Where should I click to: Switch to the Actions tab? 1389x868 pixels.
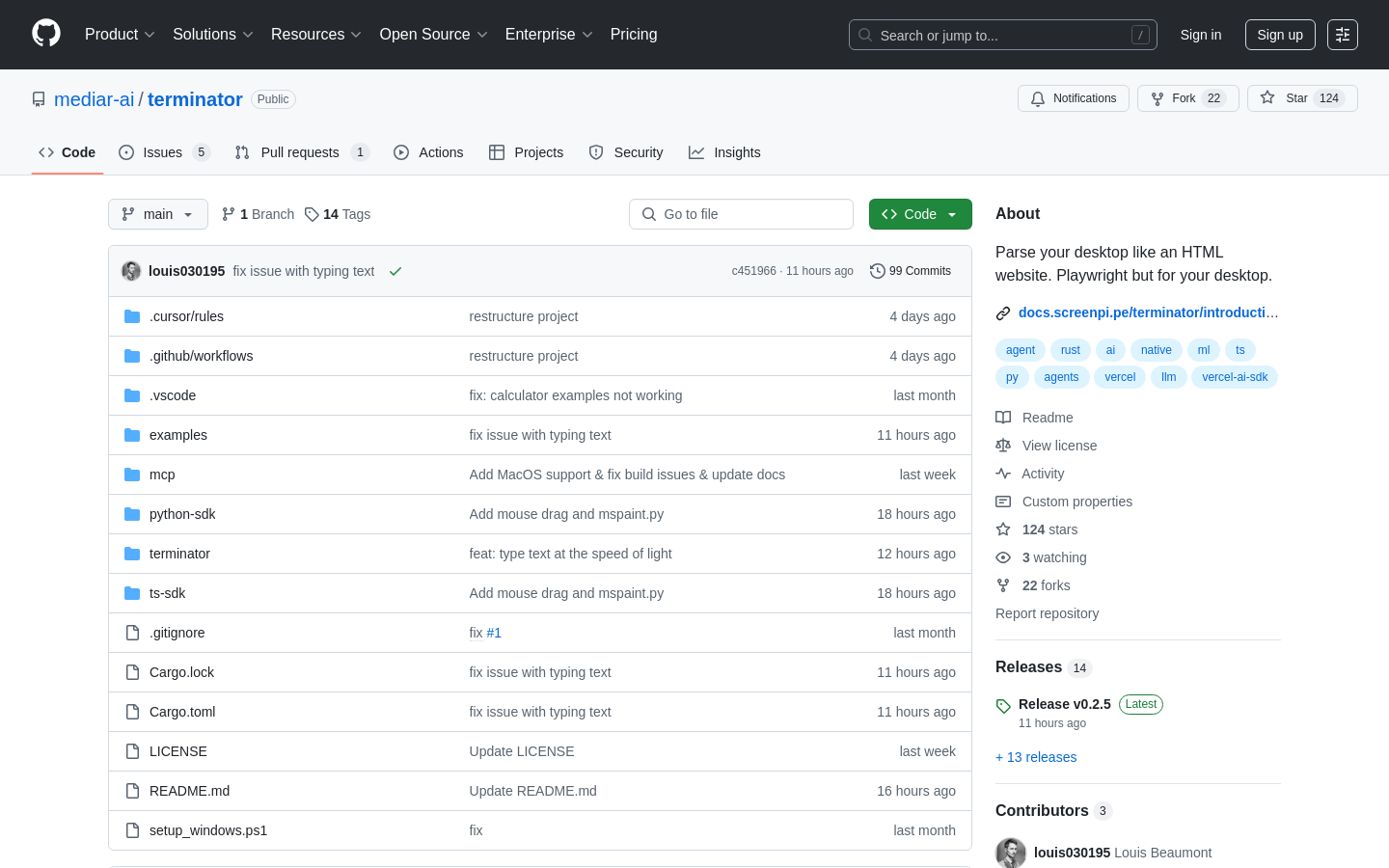(428, 152)
